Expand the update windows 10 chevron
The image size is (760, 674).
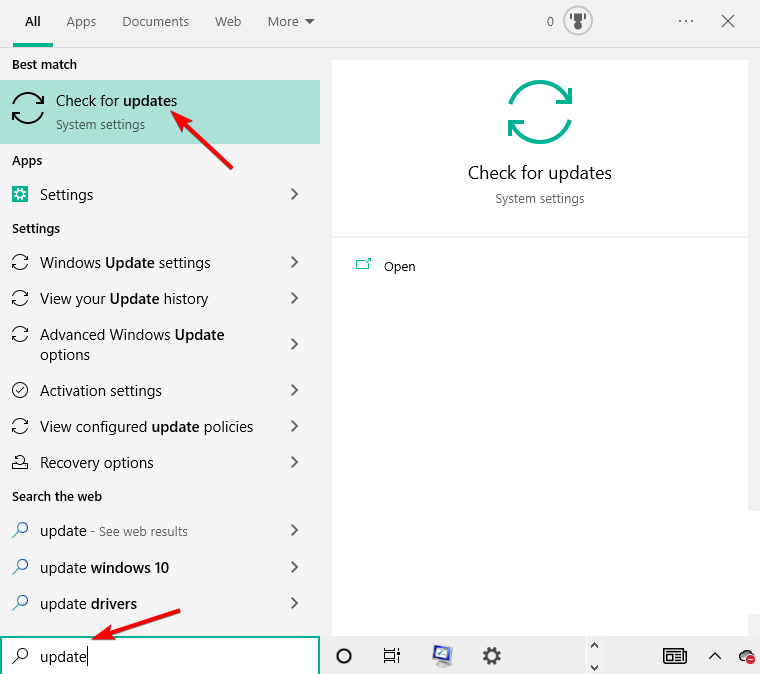(x=294, y=567)
